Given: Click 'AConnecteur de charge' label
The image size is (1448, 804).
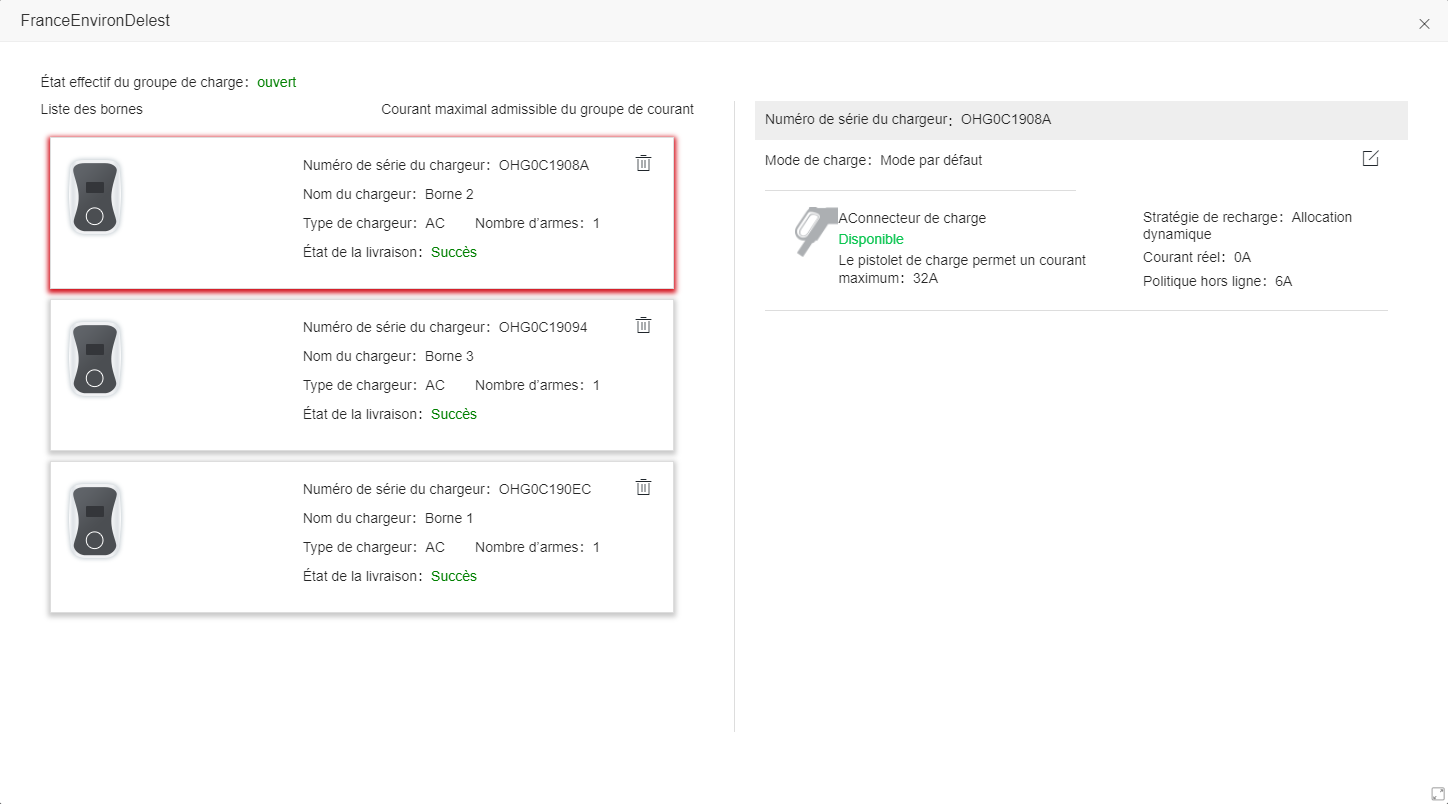Looking at the screenshot, I should pos(912,218).
